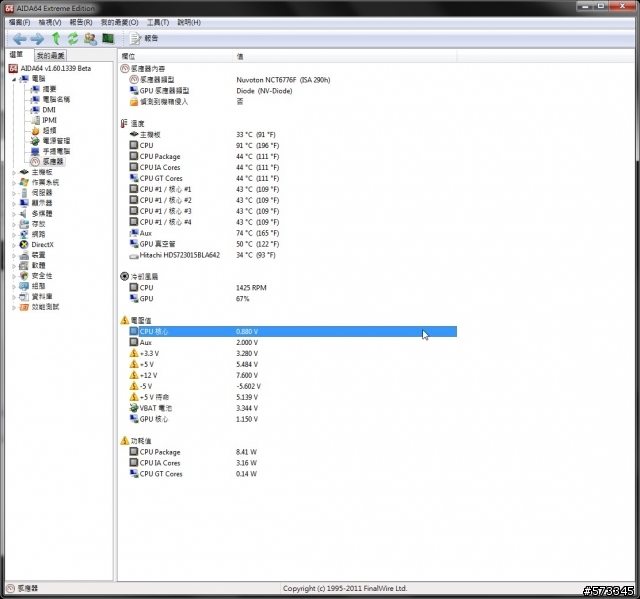Click the 報告 report toolbar button
This screenshot has width=640, height=599.
(x=144, y=38)
